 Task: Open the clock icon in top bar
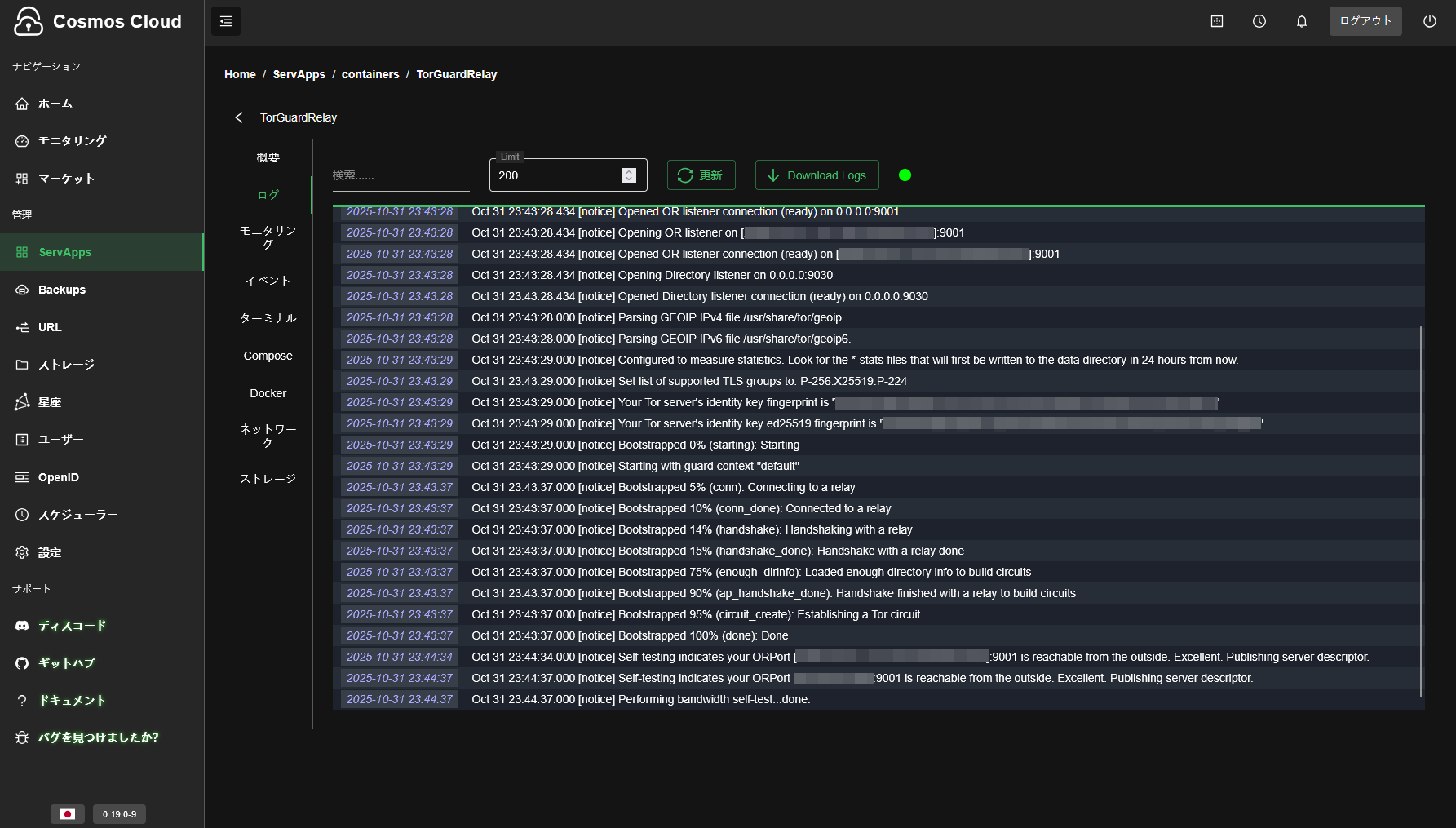1259,21
